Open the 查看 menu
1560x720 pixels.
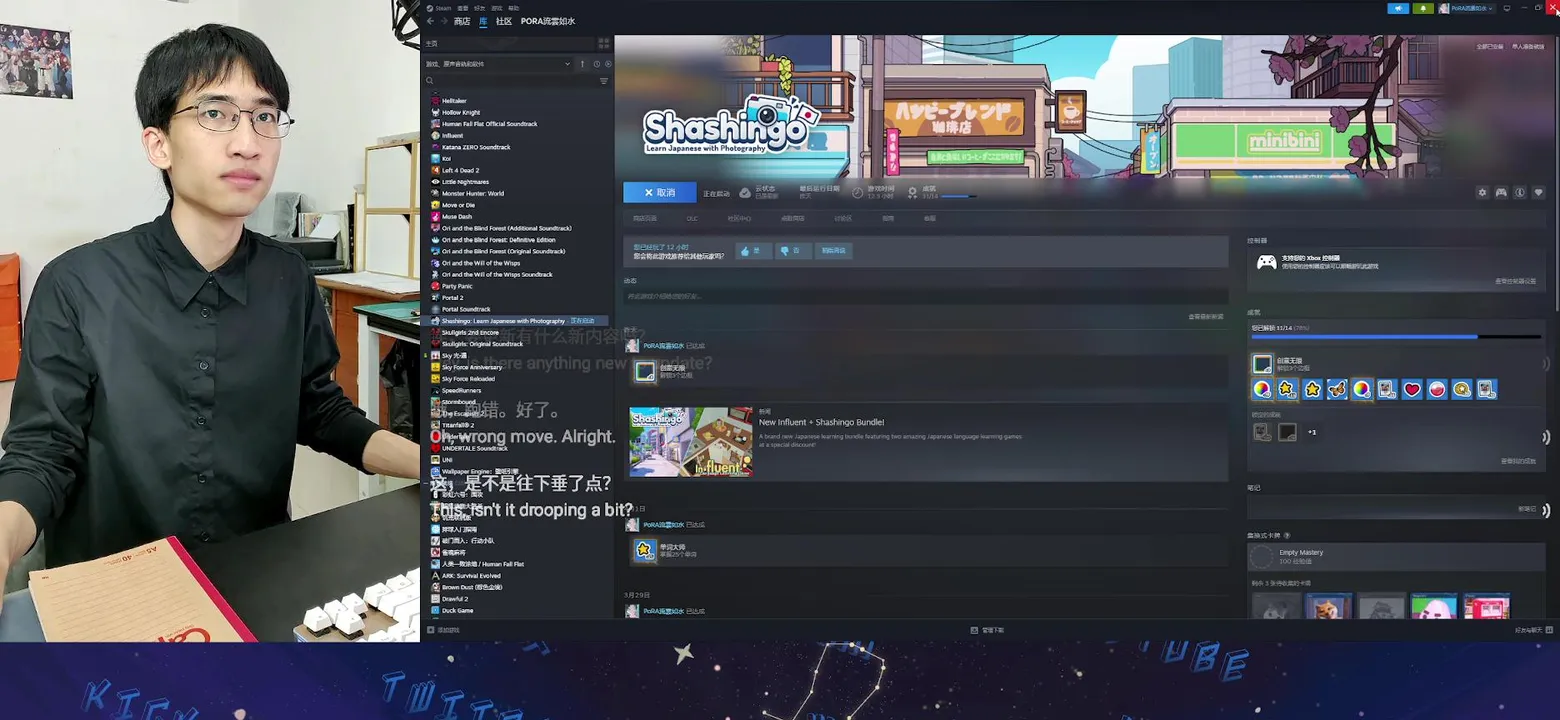[x=463, y=8]
